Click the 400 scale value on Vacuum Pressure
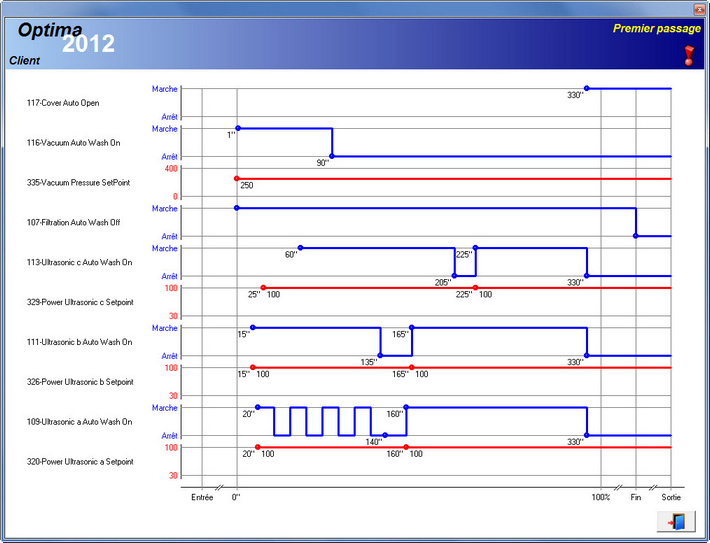 click(171, 168)
